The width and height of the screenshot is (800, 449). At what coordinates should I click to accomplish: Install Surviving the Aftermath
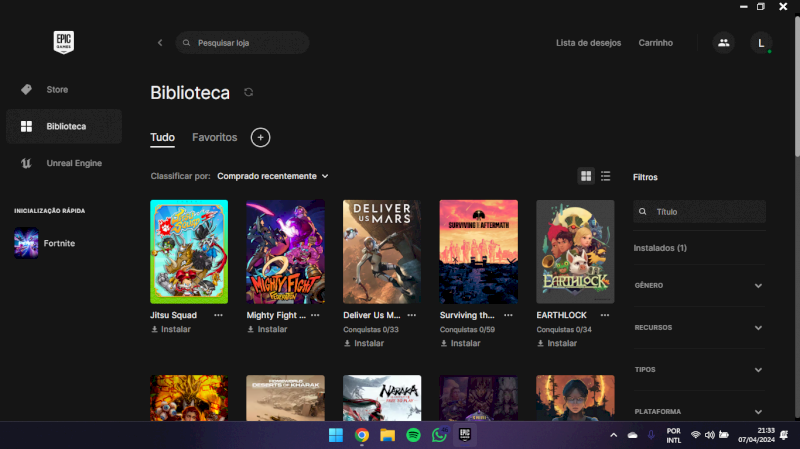click(461, 343)
